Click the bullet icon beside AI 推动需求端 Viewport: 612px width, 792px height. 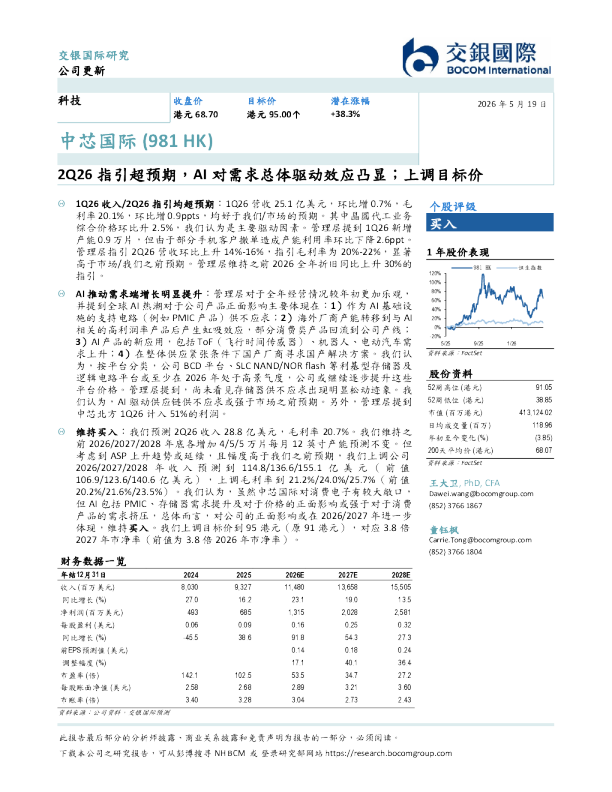point(62,293)
